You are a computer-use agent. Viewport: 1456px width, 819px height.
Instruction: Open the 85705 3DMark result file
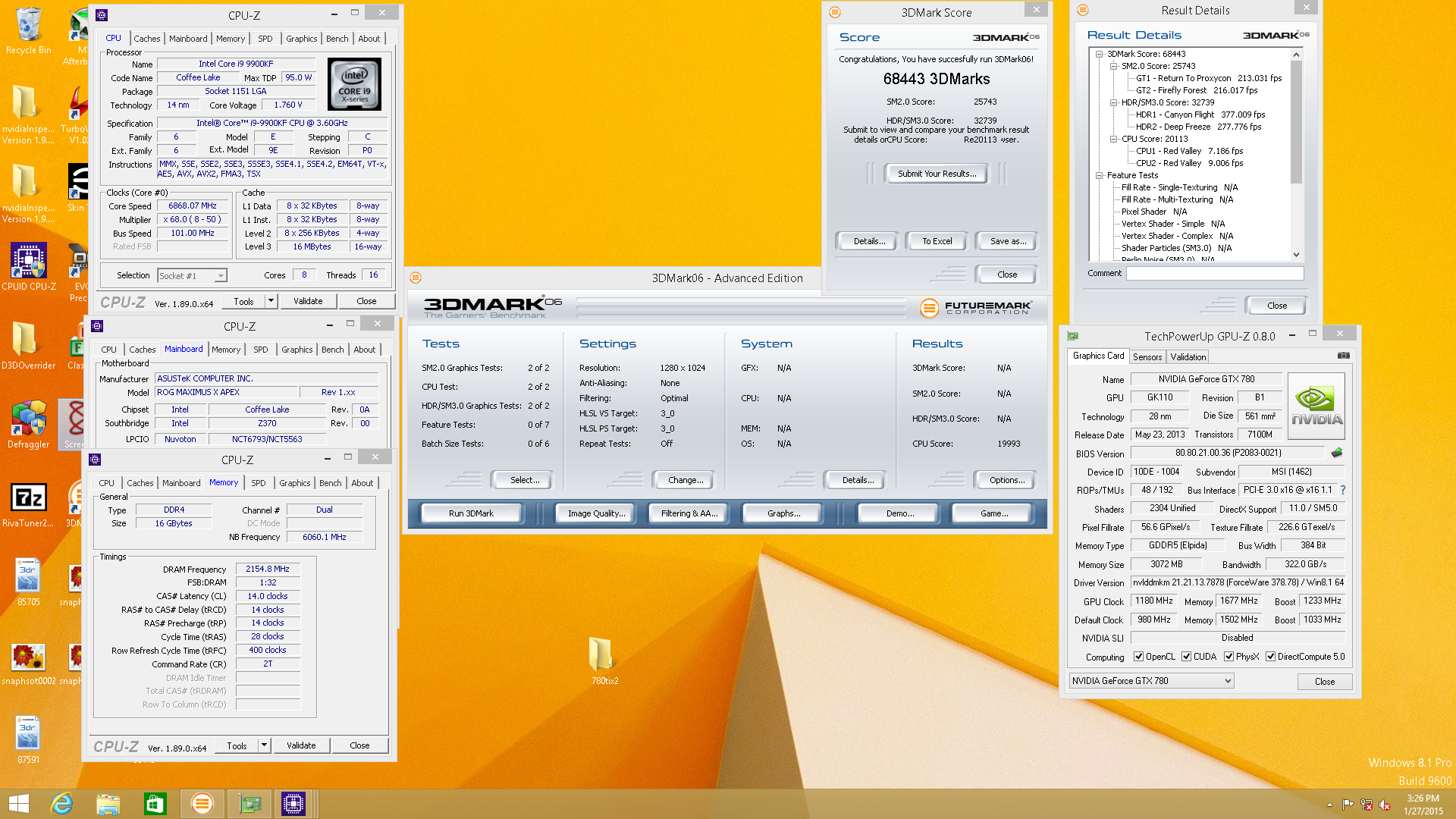pyautogui.click(x=28, y=582)
